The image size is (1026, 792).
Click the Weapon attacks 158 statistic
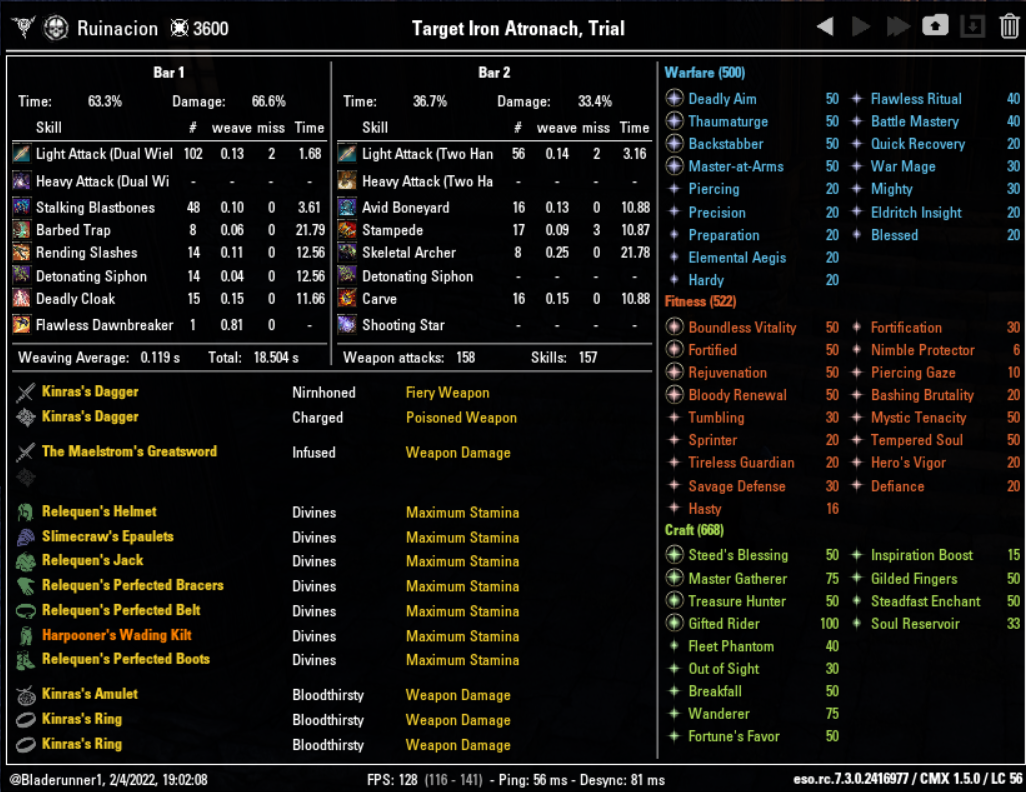tap(409, 357)
